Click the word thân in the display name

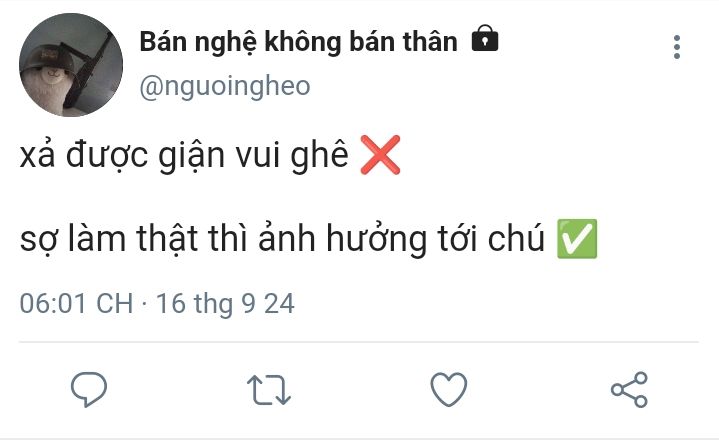(430, 41)
